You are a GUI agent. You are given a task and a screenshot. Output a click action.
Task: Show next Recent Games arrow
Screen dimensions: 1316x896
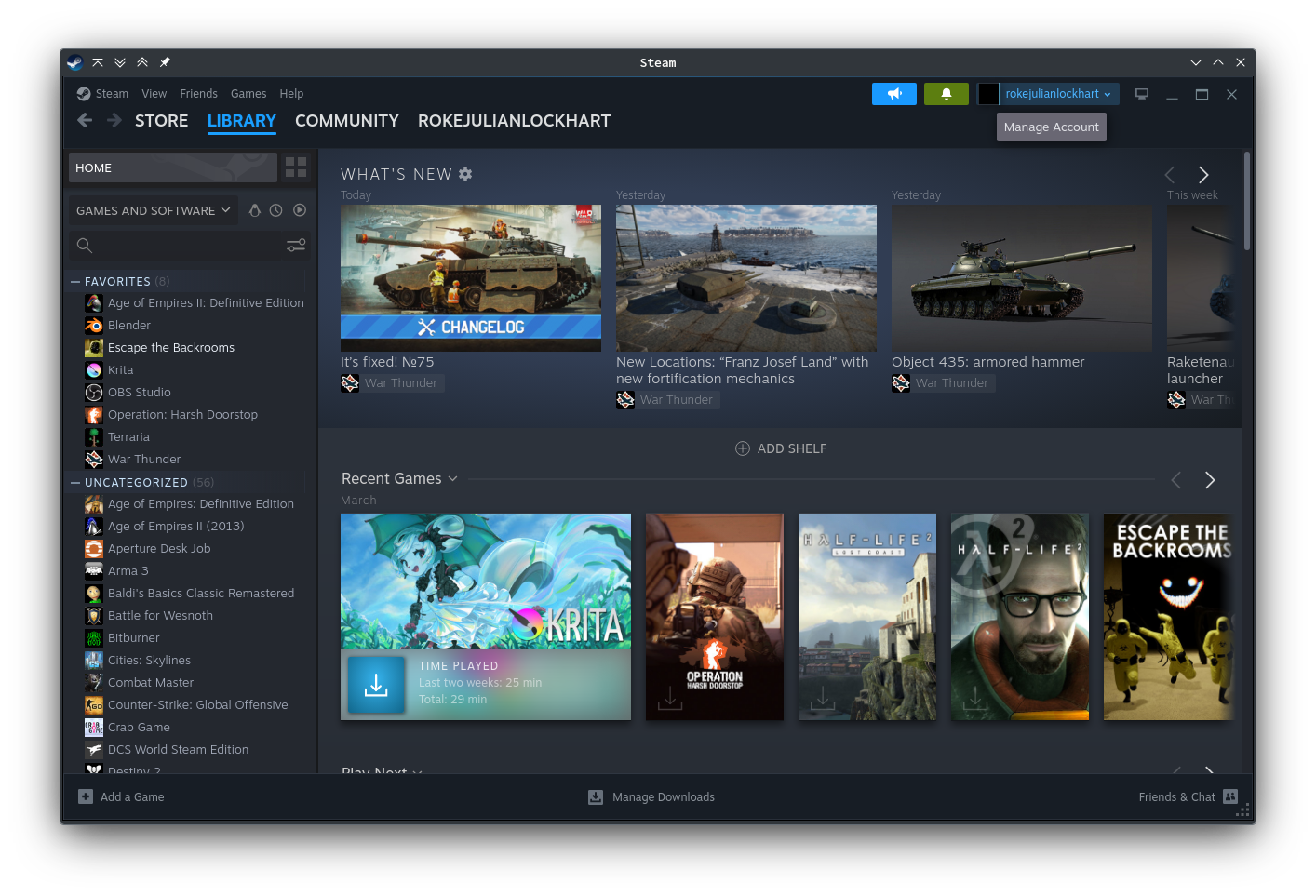click(1210, 480)
